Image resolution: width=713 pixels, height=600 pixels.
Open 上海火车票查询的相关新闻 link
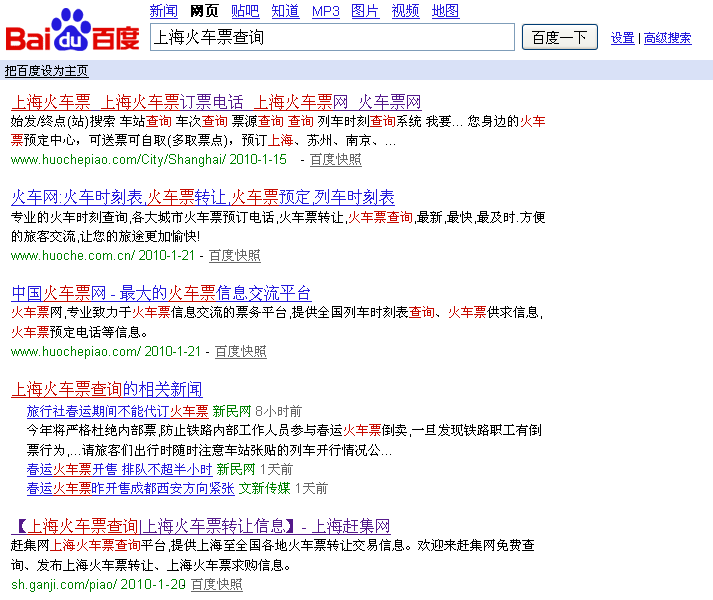[x=107, y=389]
